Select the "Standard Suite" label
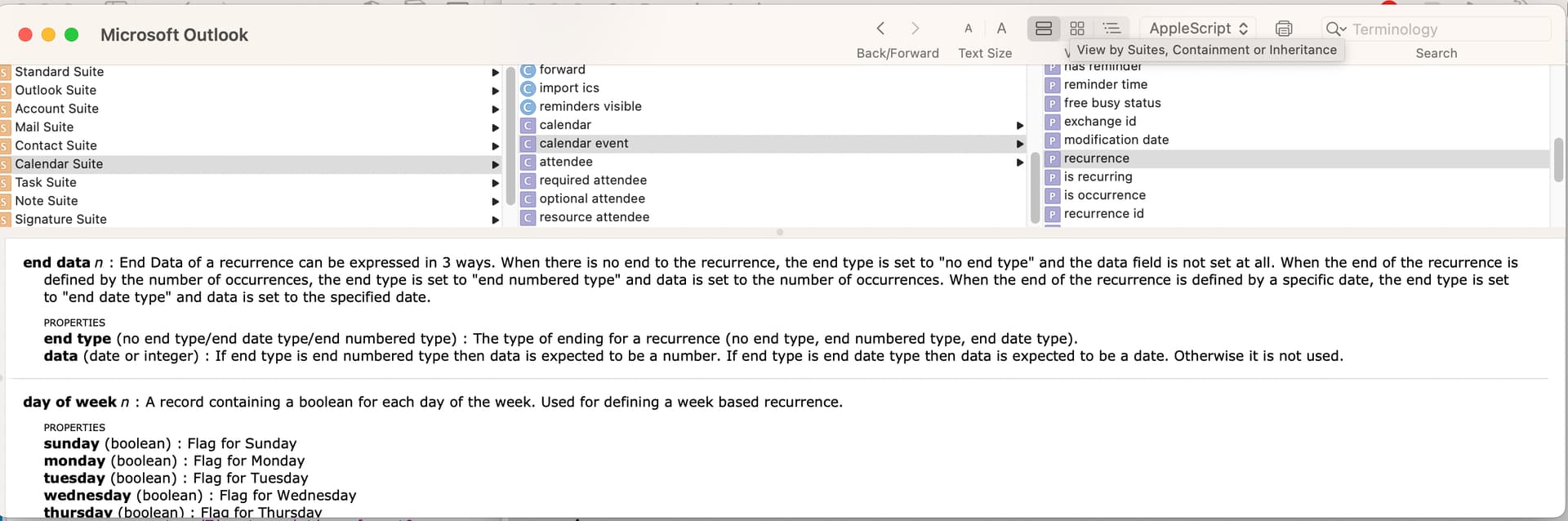The width and height of the screenshot is (1568, 521). click(x=60, y=72)
